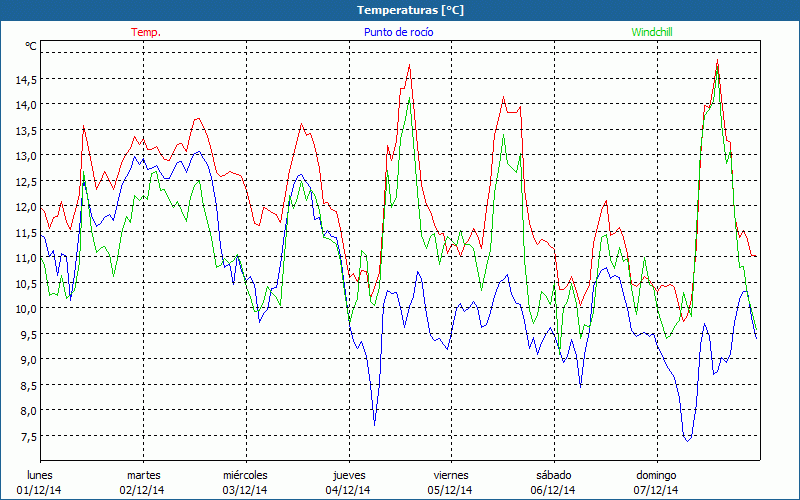Viewport: 800px width, 500px height.
Task: Select the red Temp. legend label
Action: pyautogui.click(x=146, y=32)
